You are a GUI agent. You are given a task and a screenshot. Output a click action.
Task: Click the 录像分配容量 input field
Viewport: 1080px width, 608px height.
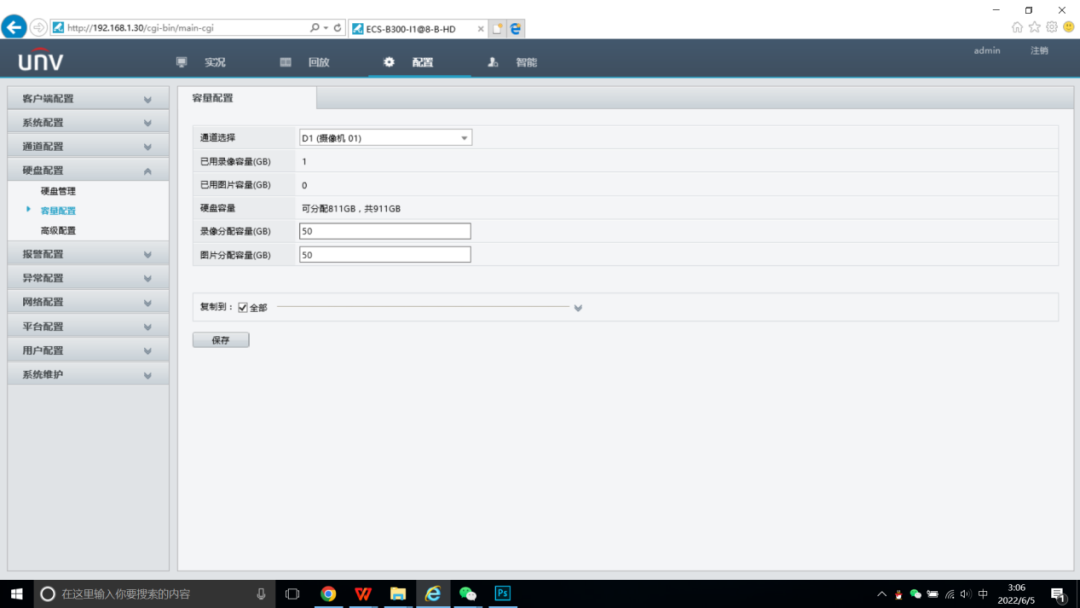point(385,231)
